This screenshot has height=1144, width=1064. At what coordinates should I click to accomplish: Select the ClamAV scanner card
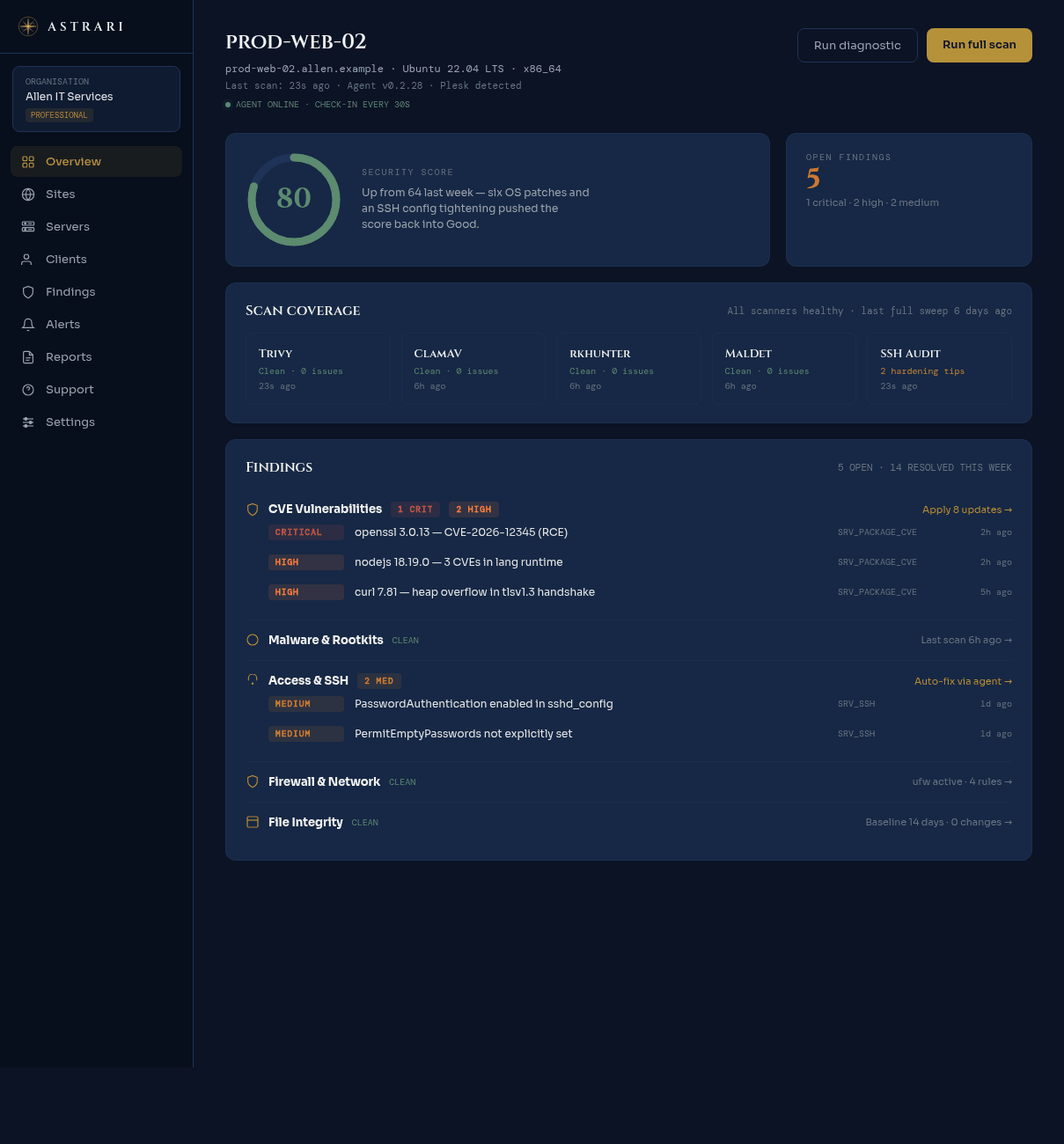[473, 369]
